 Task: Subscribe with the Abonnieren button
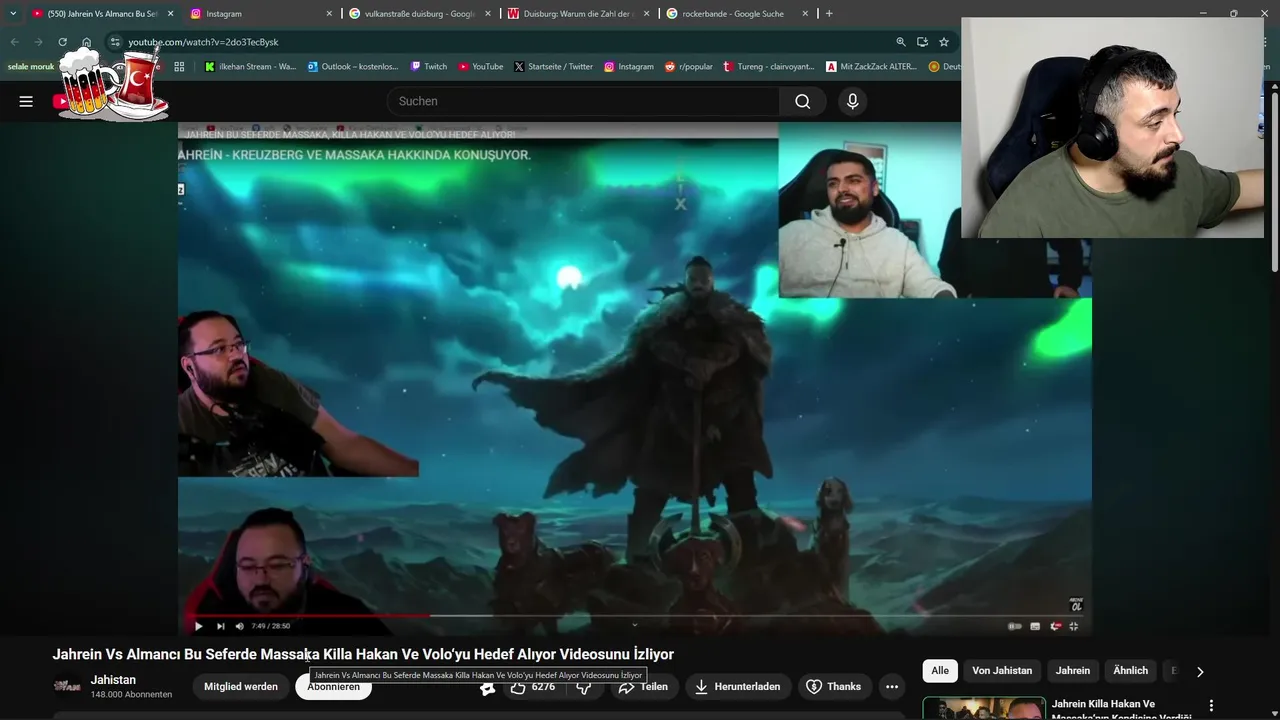pyautogui.click(x=333, y=687)
